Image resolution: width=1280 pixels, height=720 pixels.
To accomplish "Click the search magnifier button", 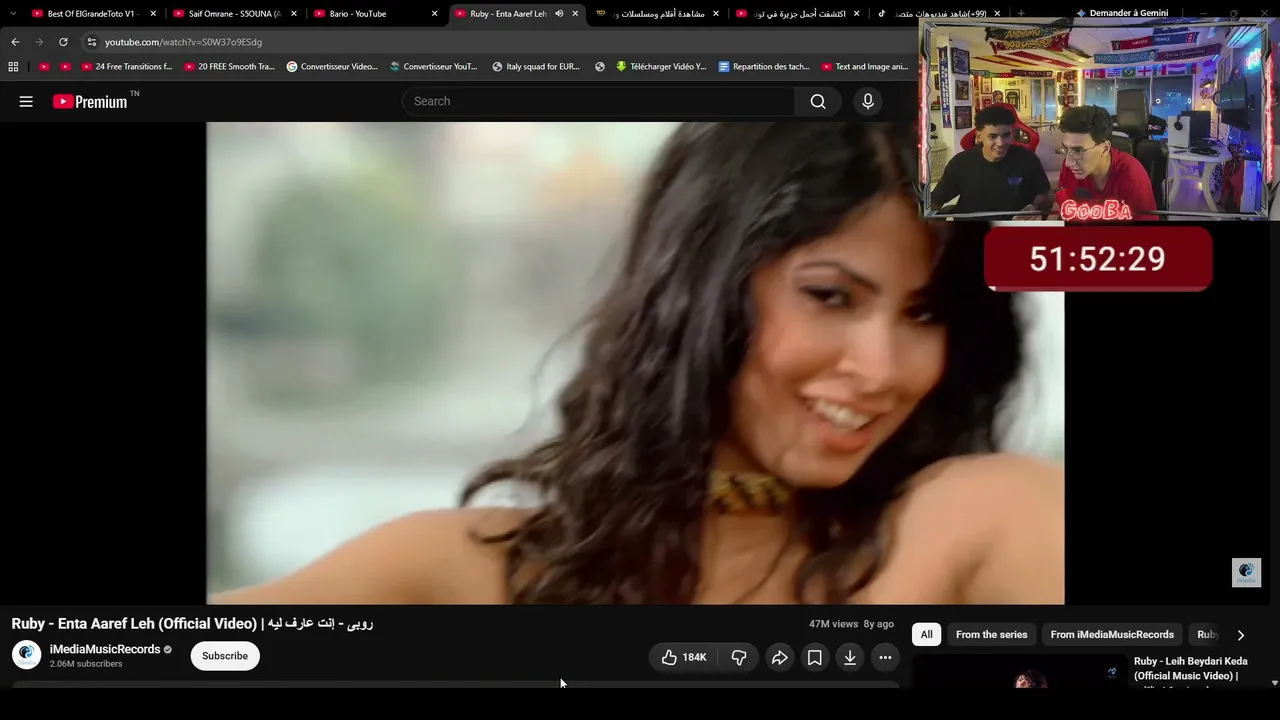I will pos(818,101).
